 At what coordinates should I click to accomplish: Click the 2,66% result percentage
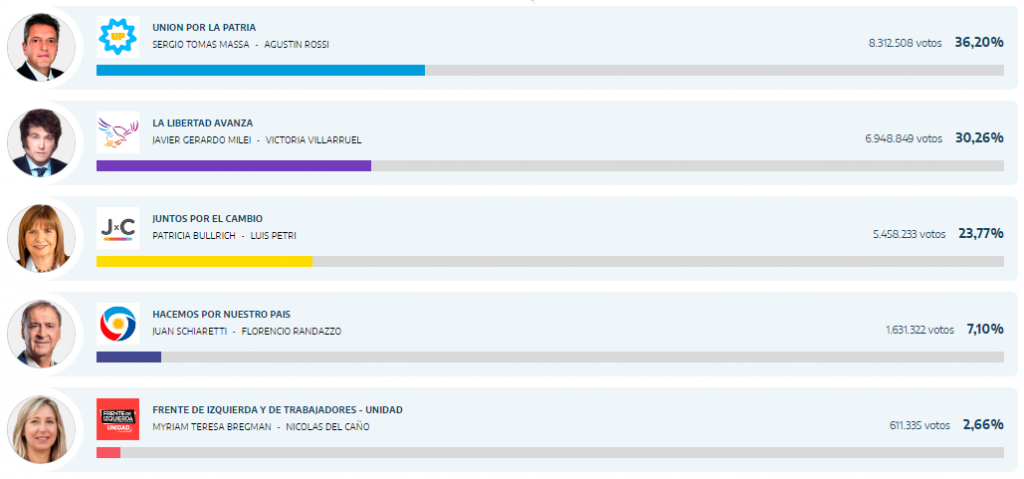982,425
